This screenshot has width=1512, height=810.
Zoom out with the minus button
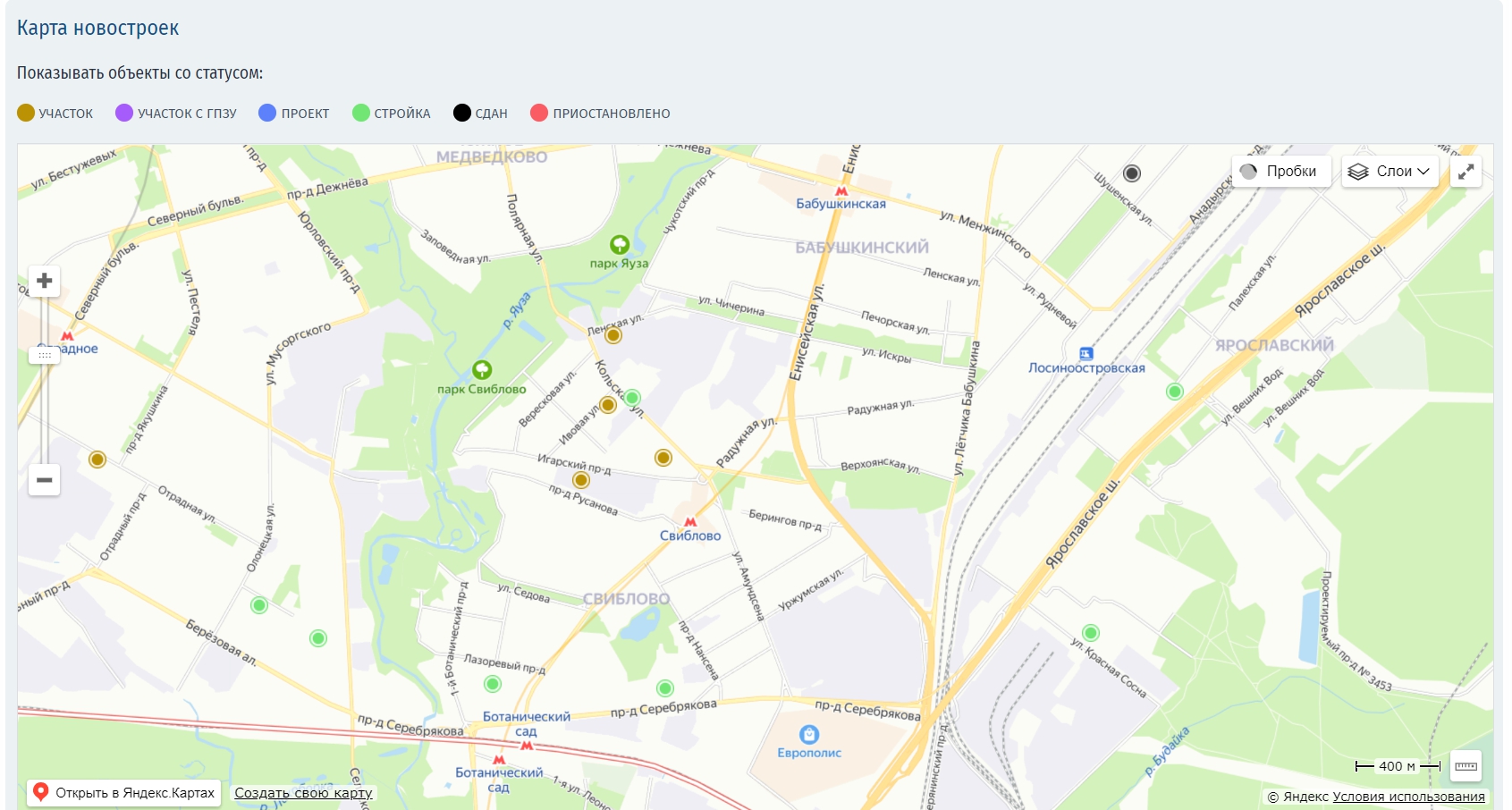coord(44,480)
